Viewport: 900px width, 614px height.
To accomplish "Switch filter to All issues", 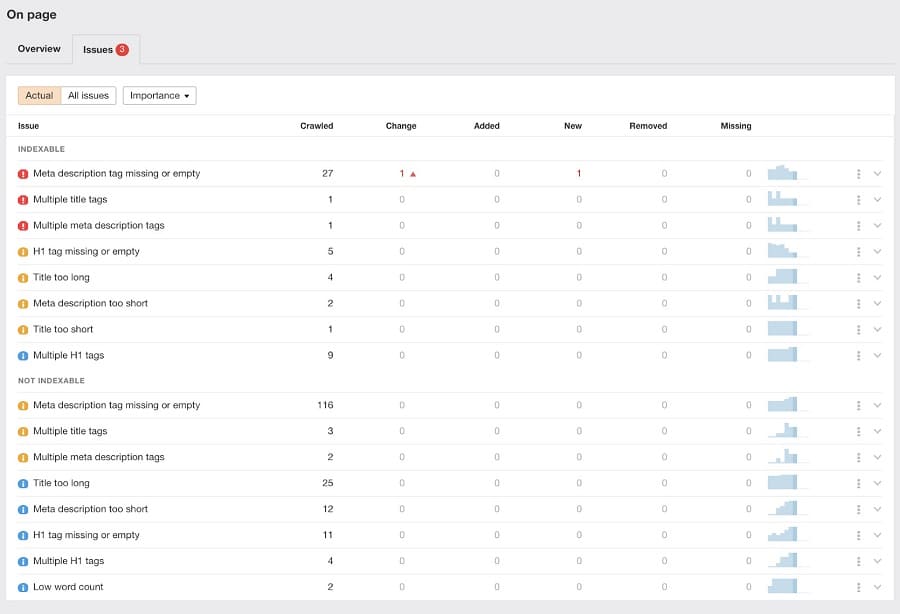I will [88, 96].
